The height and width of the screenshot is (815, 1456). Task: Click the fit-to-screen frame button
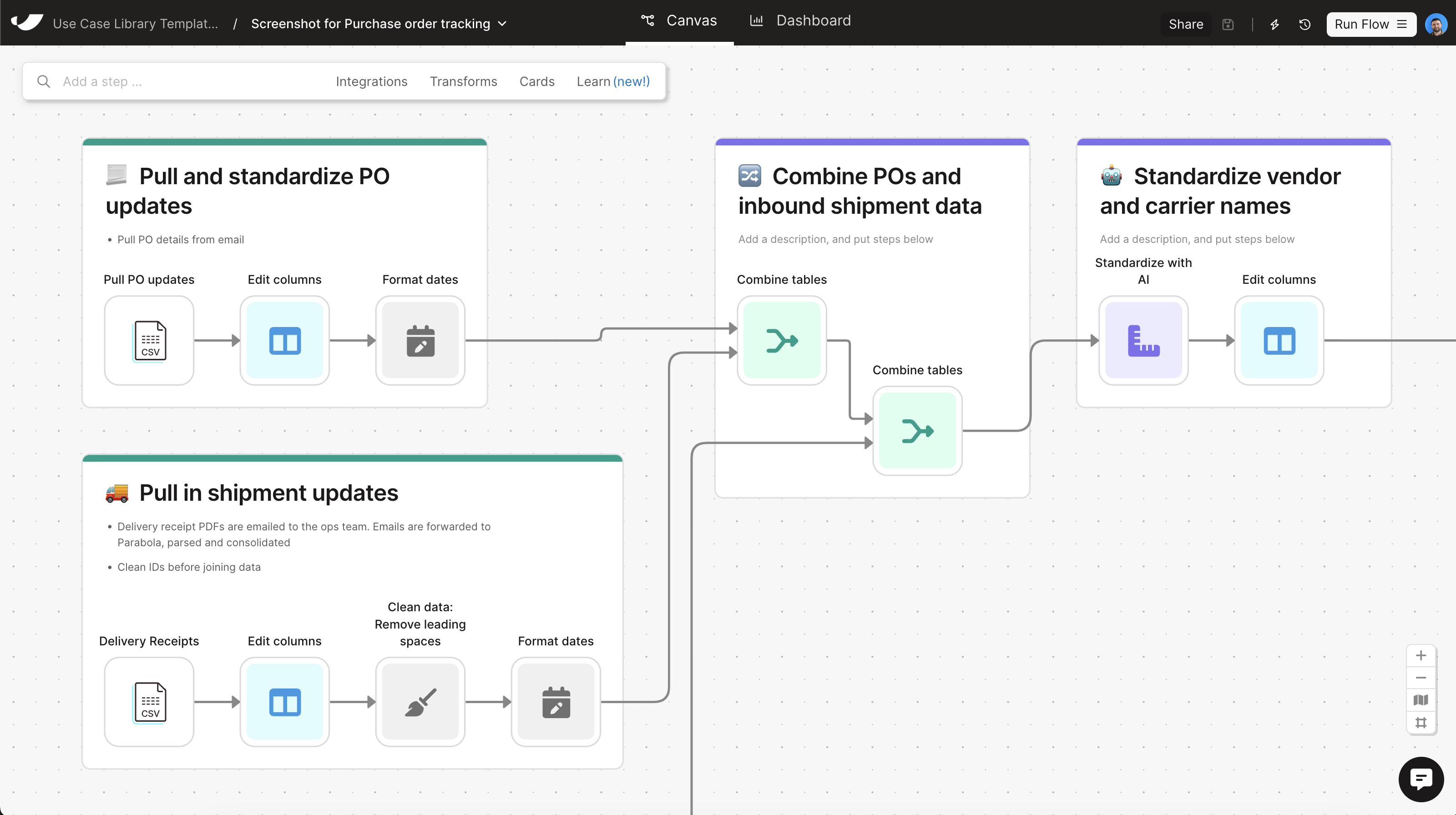pos(1421,722)
